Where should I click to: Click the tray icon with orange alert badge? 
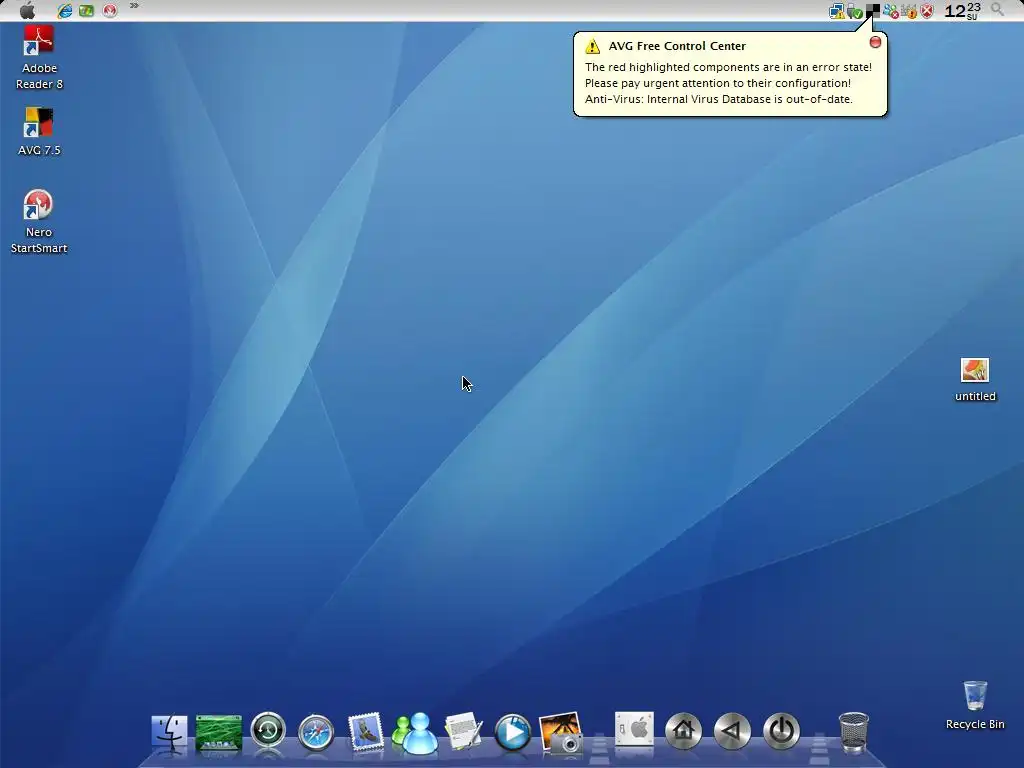coord(908,11)
